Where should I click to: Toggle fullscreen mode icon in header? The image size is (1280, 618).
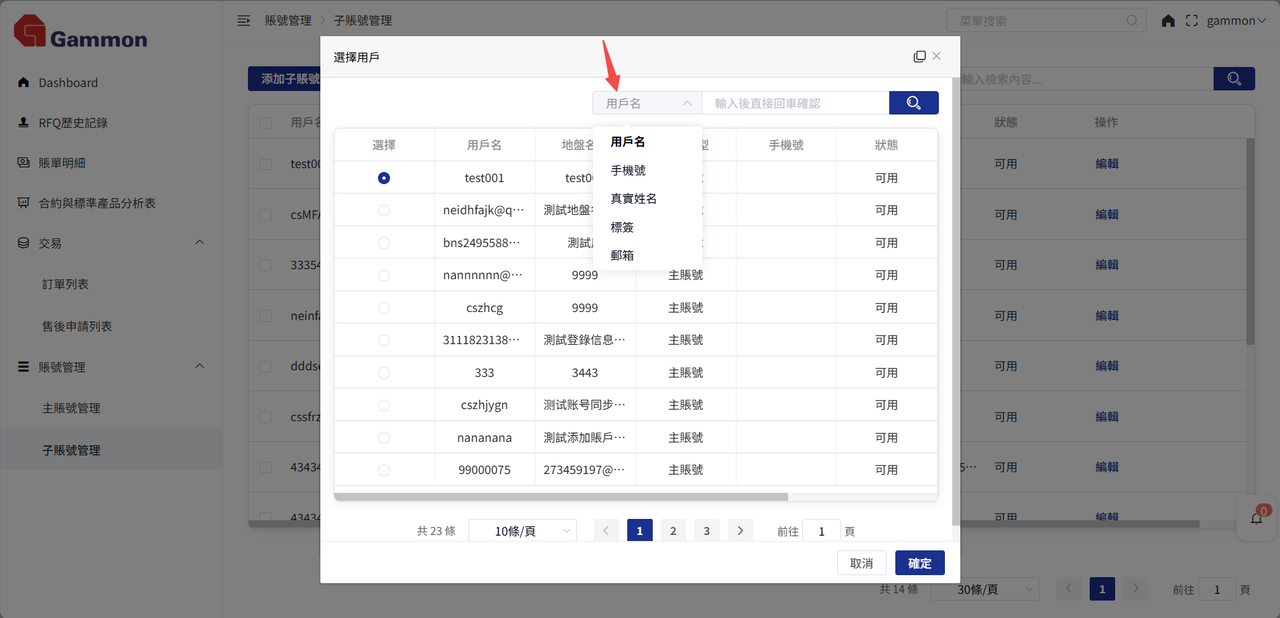click(x=1191, y=21)
